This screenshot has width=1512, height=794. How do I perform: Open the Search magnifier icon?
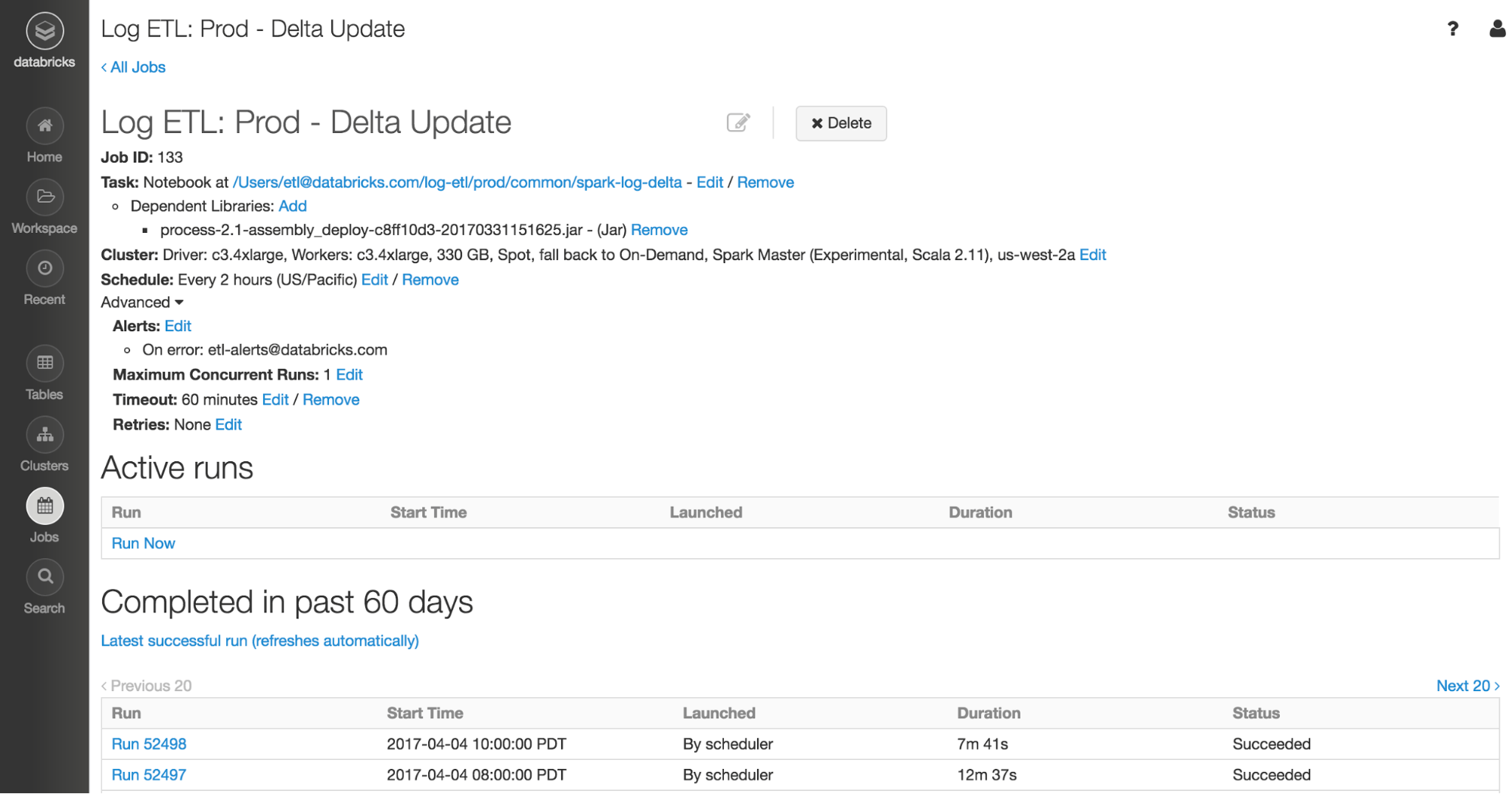pyautogui.click(x=45, y=577)
